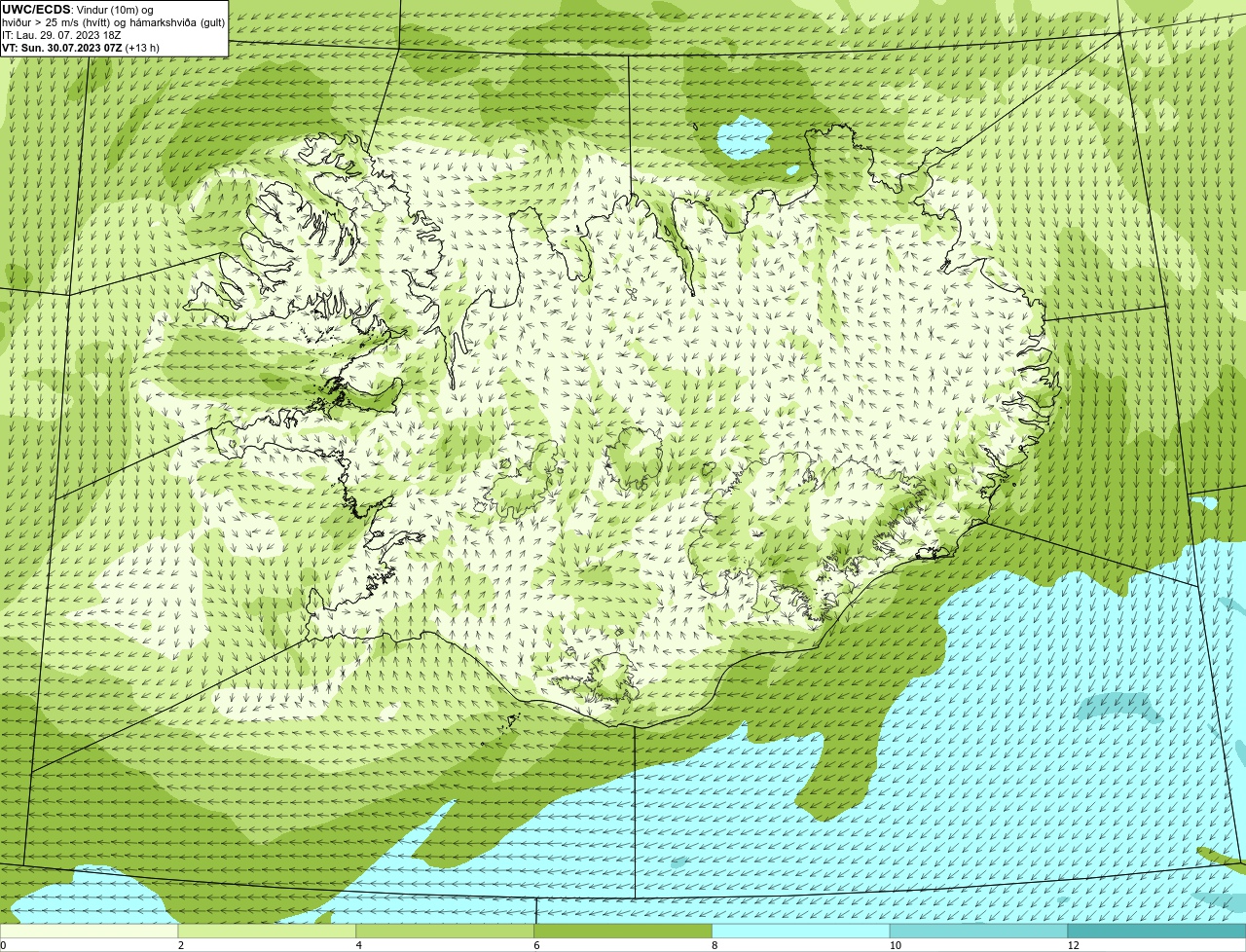Click the '8' label on the color scale
The height and width of the screenshot is (952, 1246).
(715, 945)
